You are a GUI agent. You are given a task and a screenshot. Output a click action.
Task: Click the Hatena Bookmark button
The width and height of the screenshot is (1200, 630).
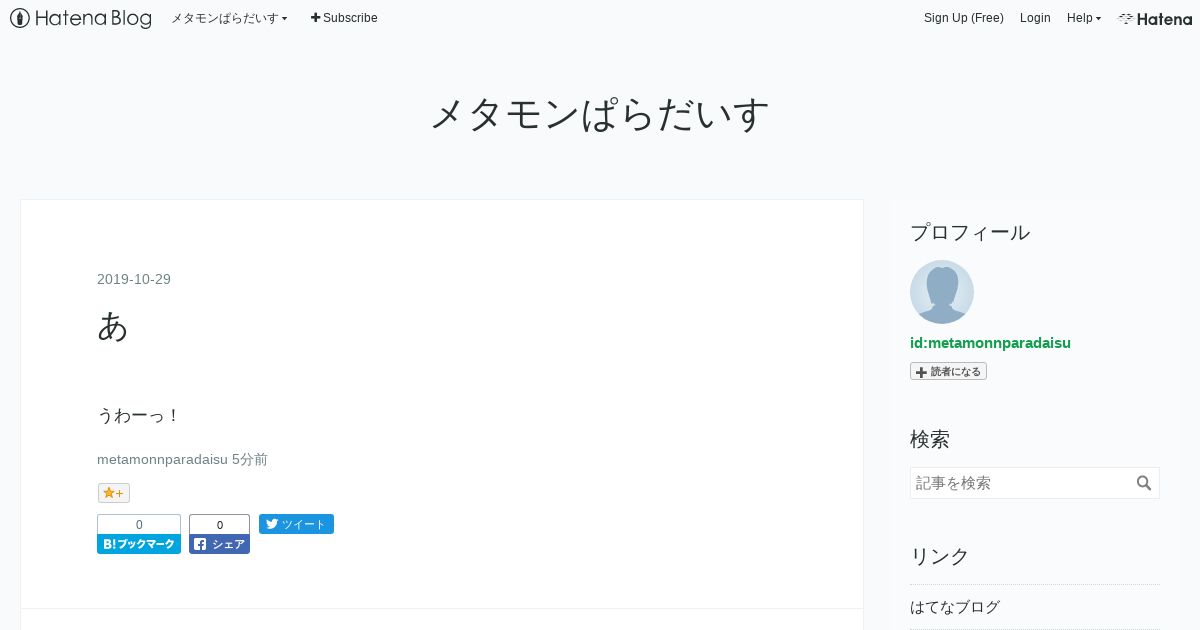pyautogui.click(x=139, y=534)
